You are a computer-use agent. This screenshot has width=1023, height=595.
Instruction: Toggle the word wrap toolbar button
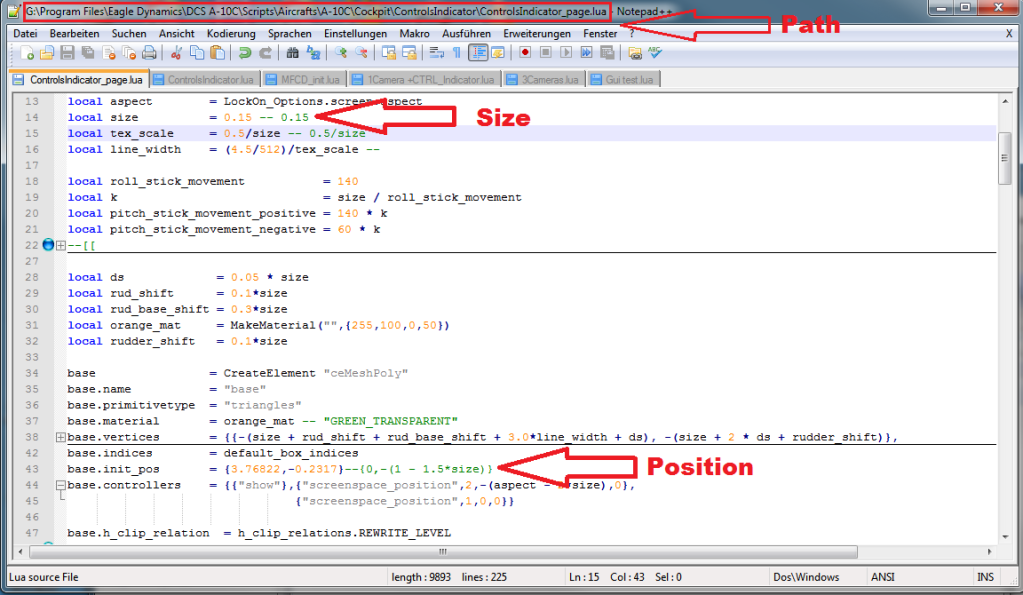[x=436, y=53]
